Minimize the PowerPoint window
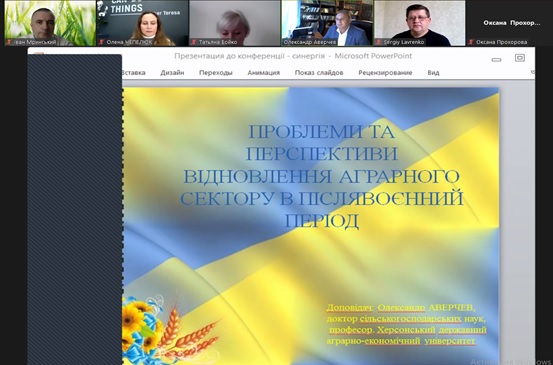The height and width of the screenshot is (365, 553). pyautogui.click(x=496, y=60)
